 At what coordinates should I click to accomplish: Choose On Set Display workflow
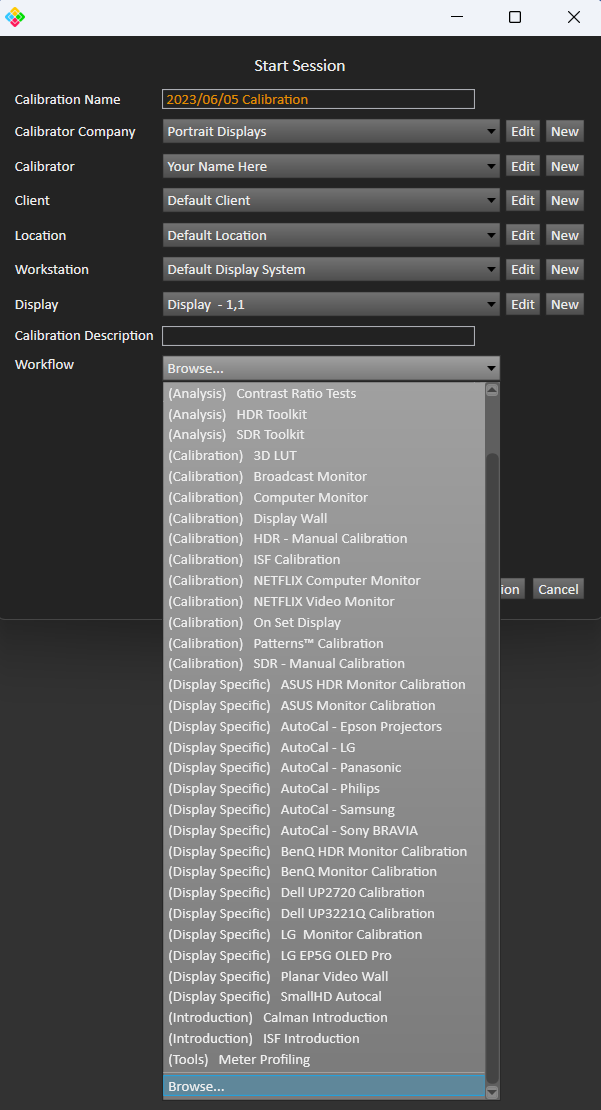pos(324,622)
